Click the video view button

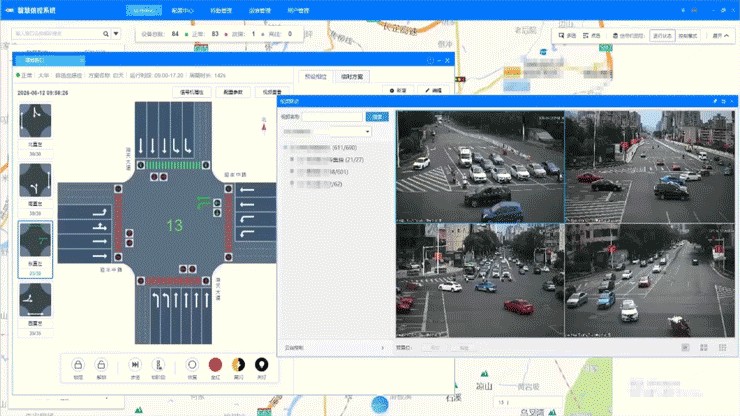272,92
